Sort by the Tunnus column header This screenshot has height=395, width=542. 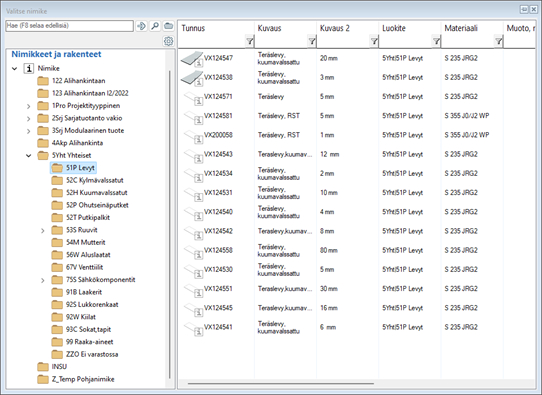pos(193,28)
